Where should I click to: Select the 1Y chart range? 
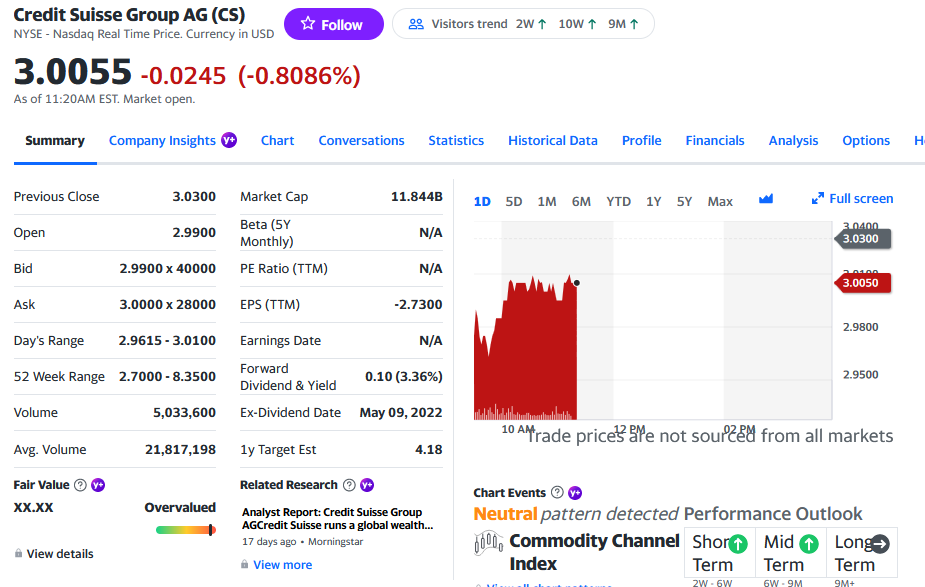click(653, 201)
